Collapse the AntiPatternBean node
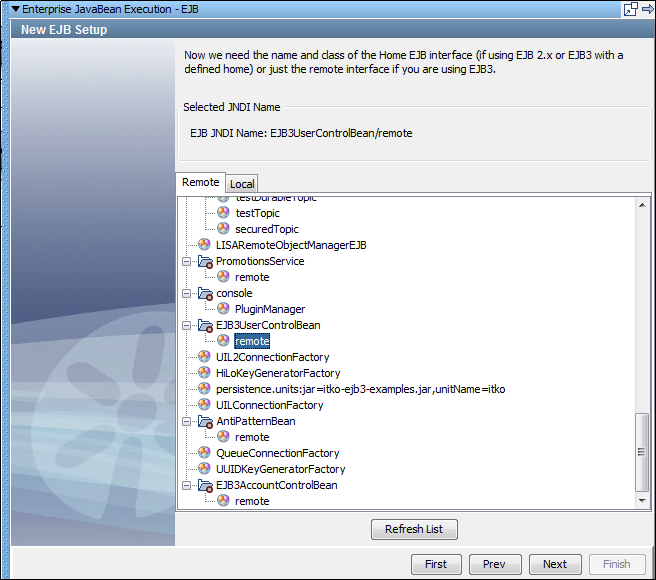The image size is (656, 580). coord(187,421)
